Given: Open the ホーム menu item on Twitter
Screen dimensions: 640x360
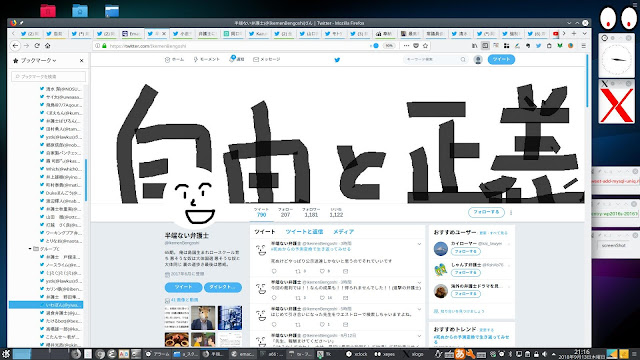Looking at the screenshot, I should [x=174, y=60].
